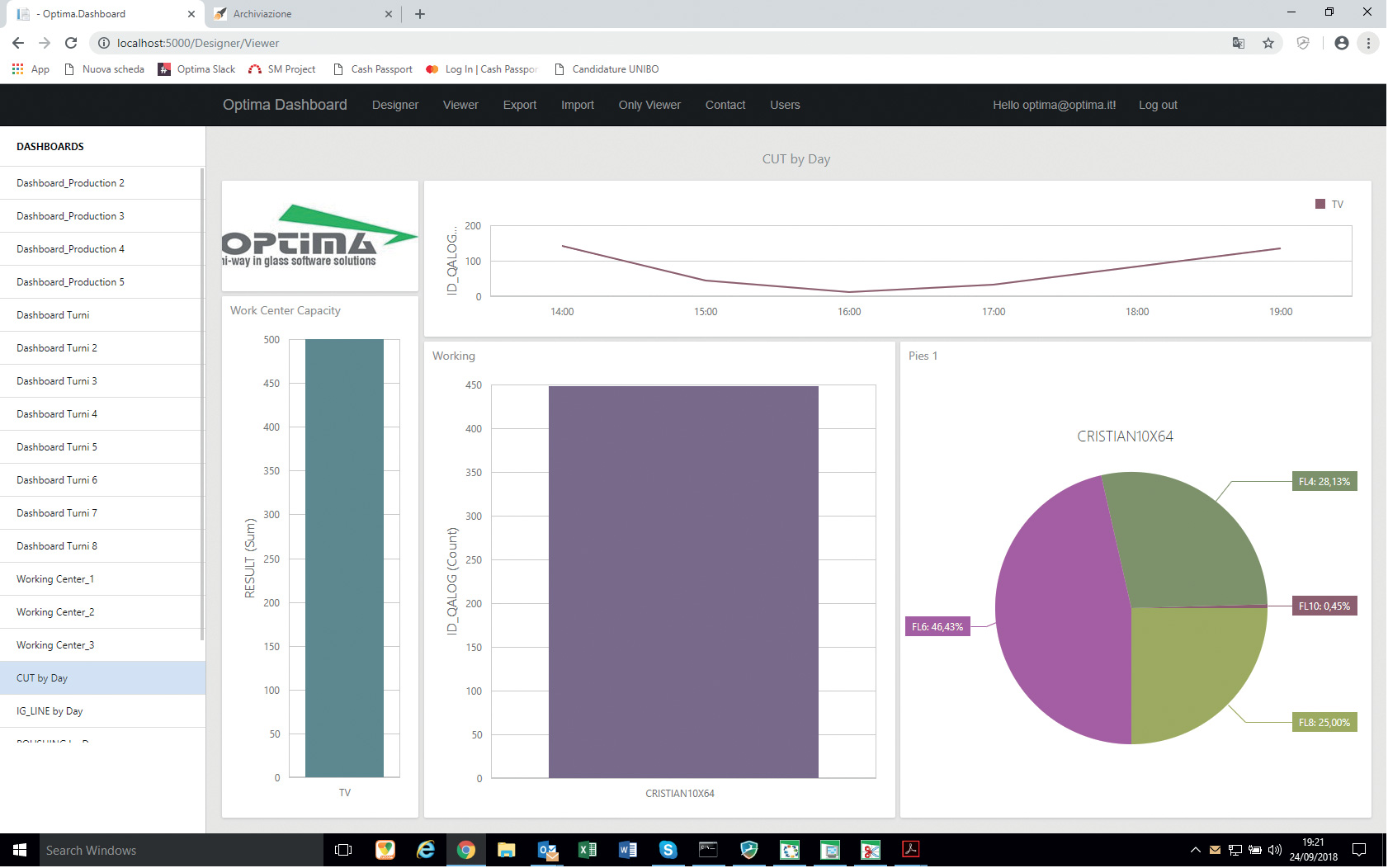This screenshot has height=868, width=1388.
Task: Select CUT by Day in the sidebar
Action: click(102, 678)
